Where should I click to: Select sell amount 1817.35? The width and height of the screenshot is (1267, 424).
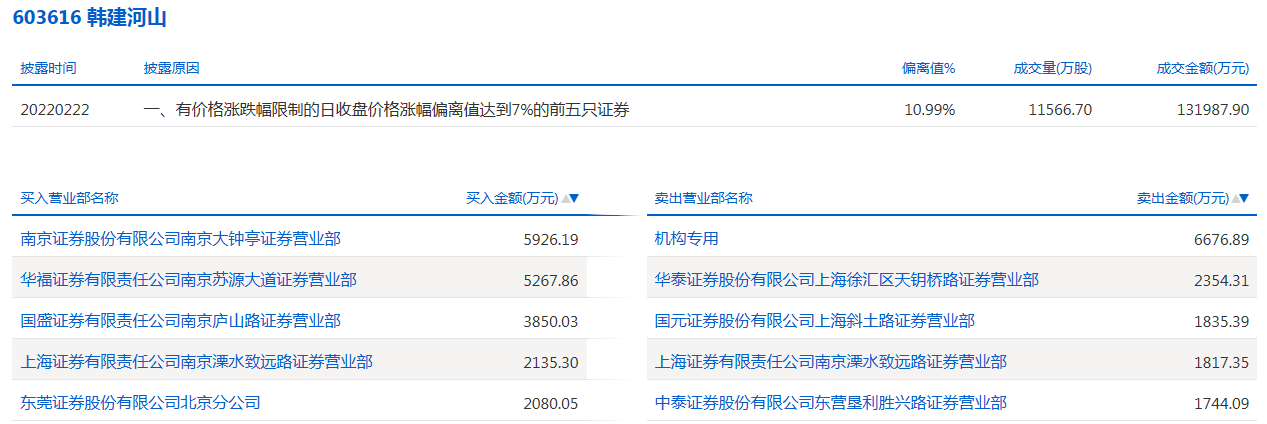1221,363
